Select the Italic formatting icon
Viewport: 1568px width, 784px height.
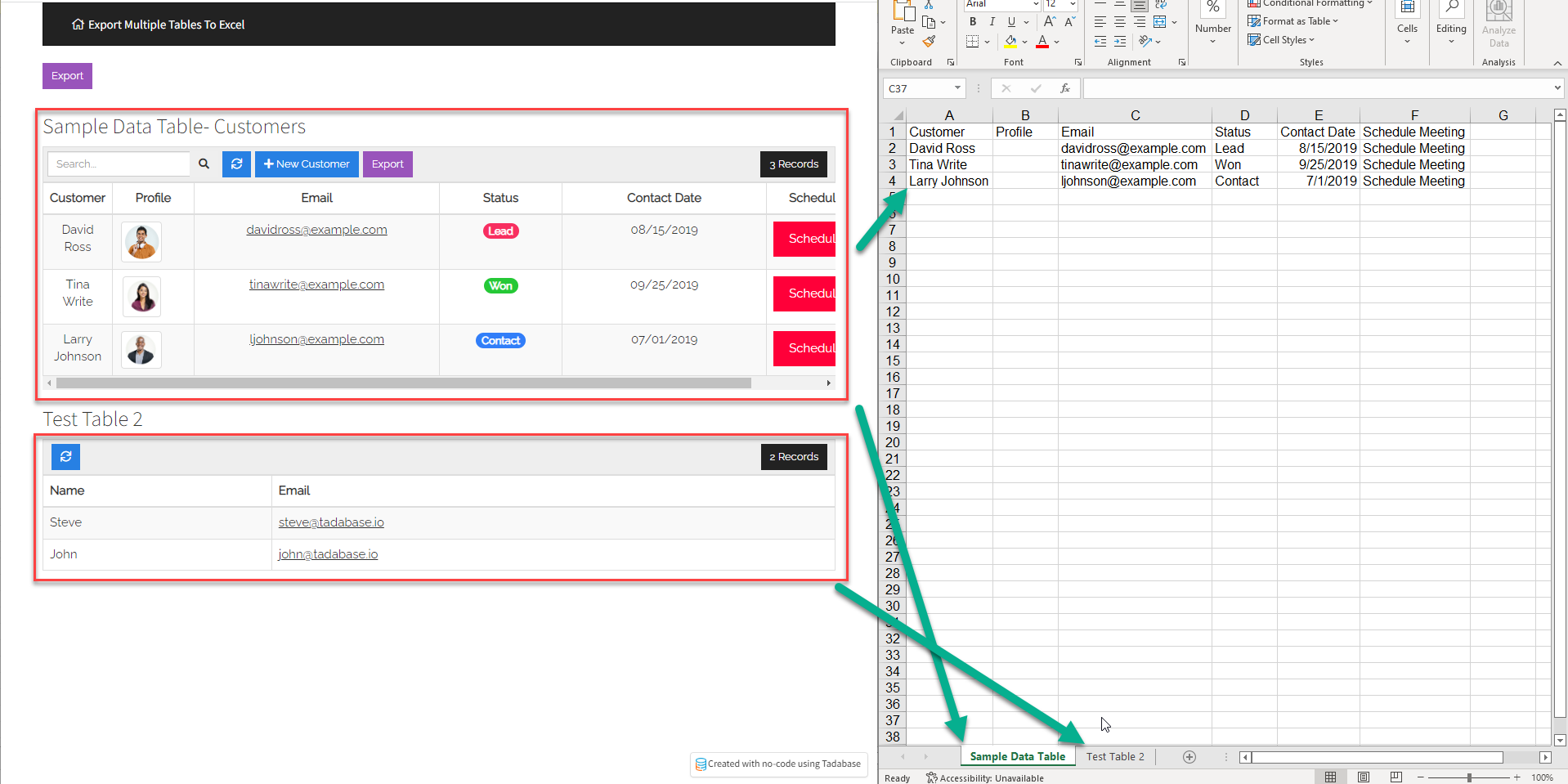click(x=992, y=21)
